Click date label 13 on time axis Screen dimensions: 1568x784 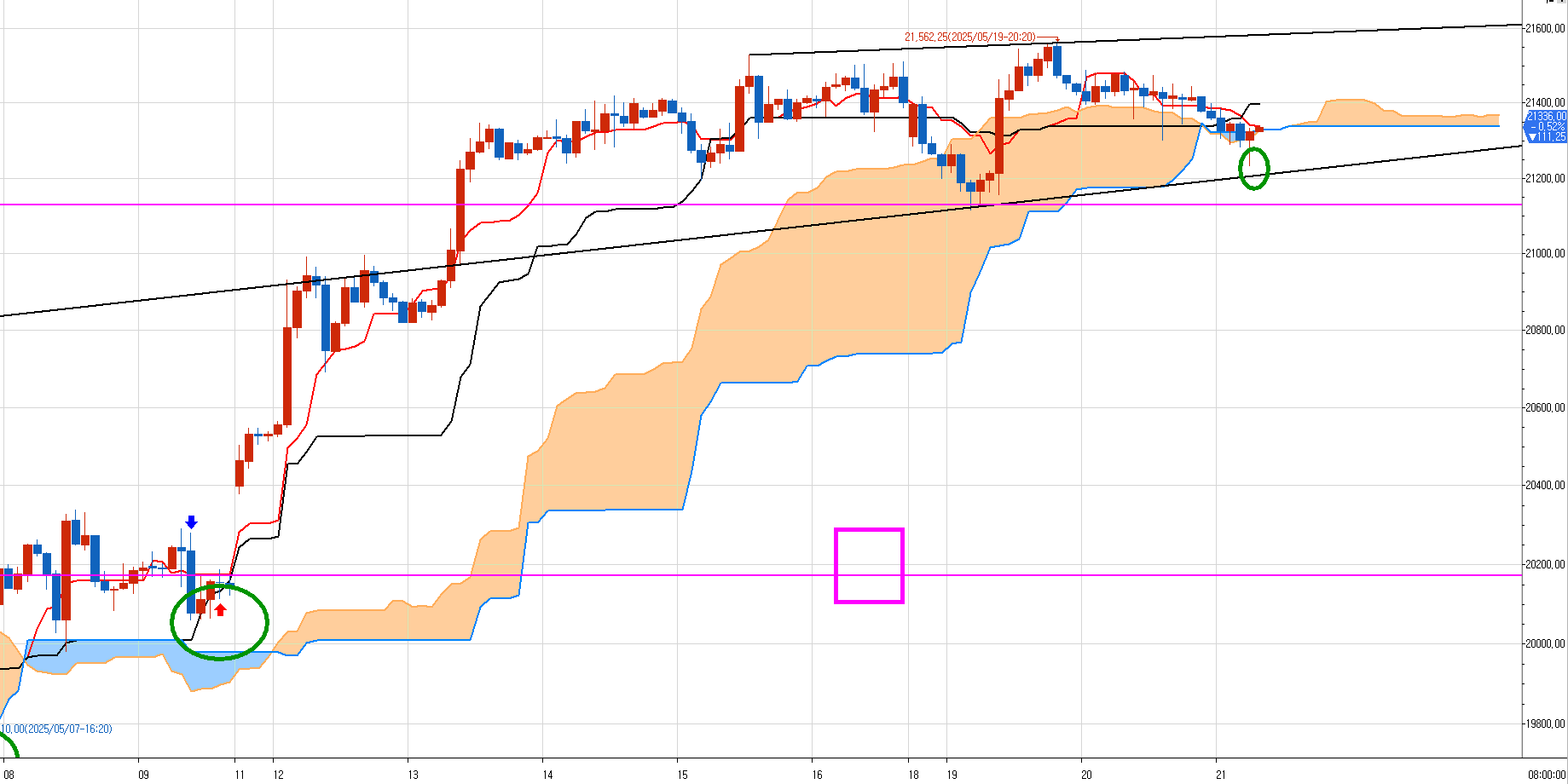tap(414, 775)
